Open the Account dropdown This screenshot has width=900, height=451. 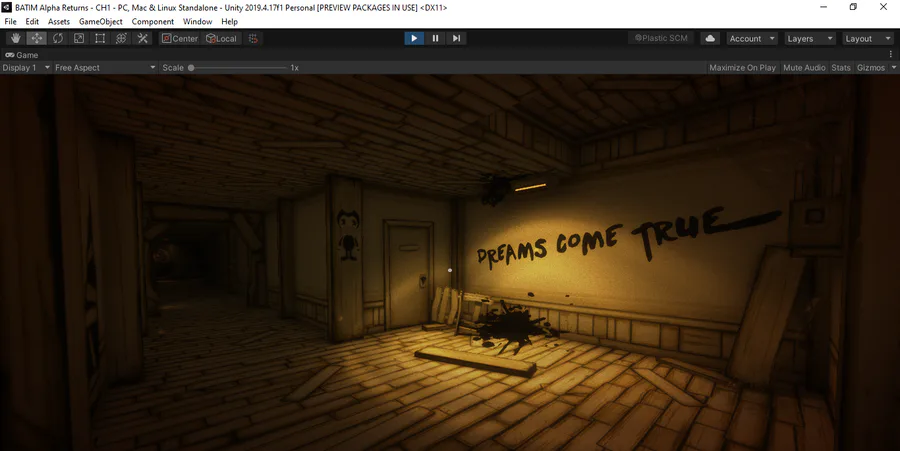(752, 38)
